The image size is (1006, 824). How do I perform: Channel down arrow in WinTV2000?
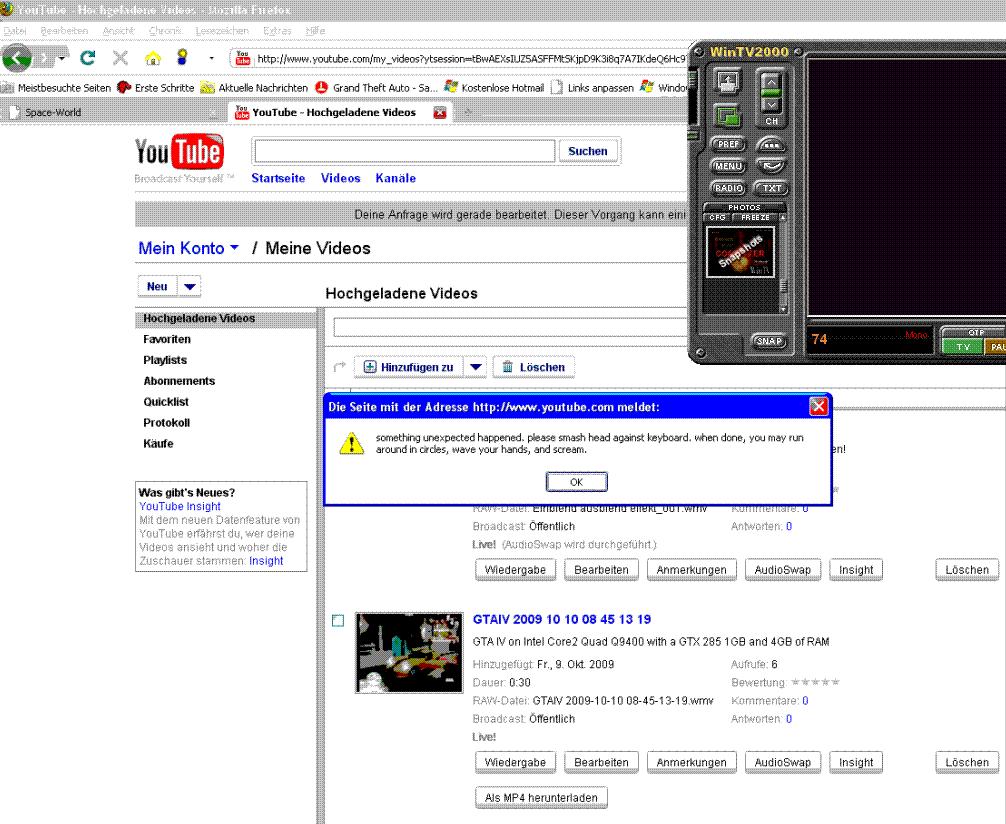click(x=771, y=104)
